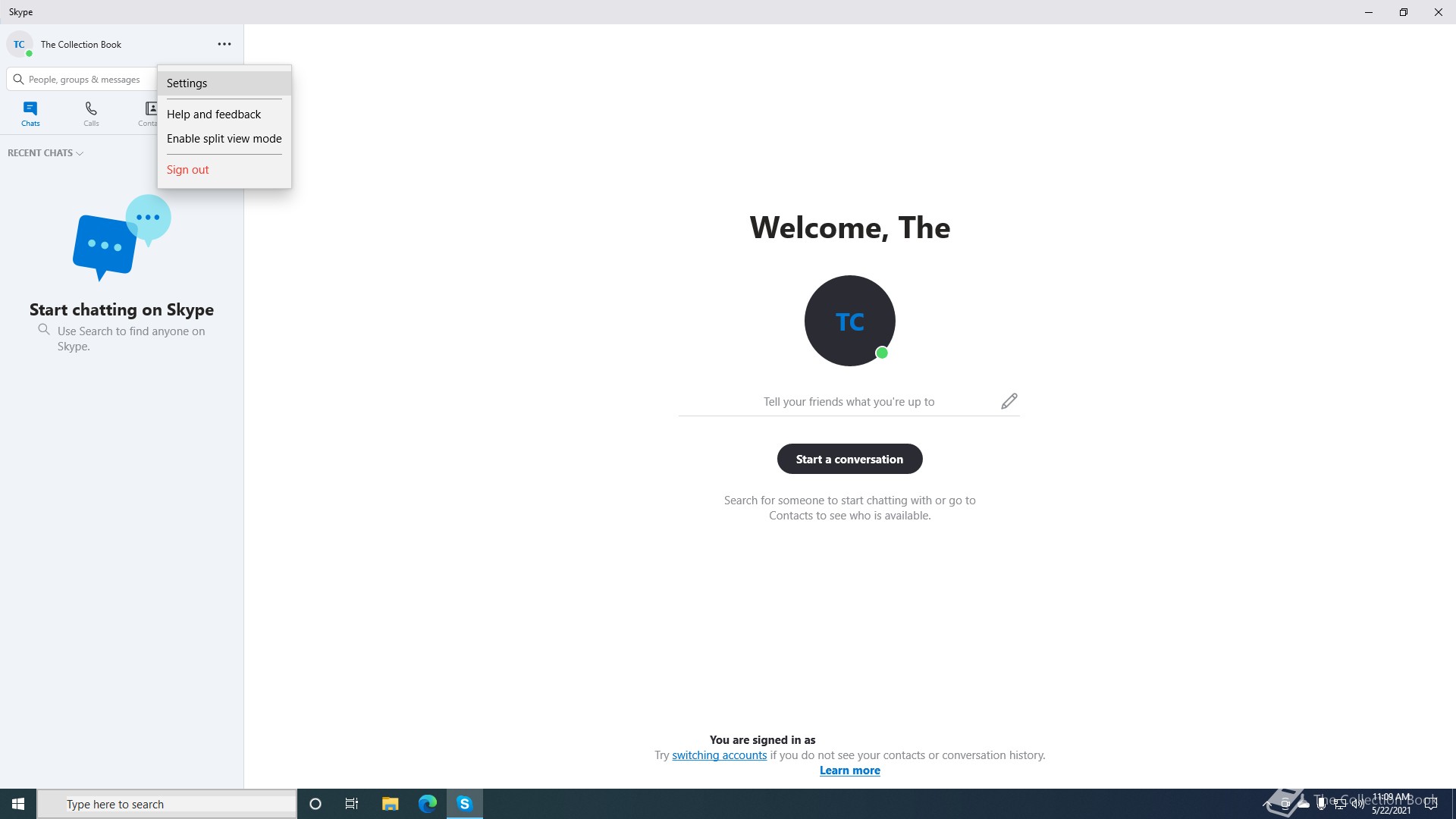This screenshot has height=819, width=1456.
Task: Switch to the Chats tab
Action: 30,114
